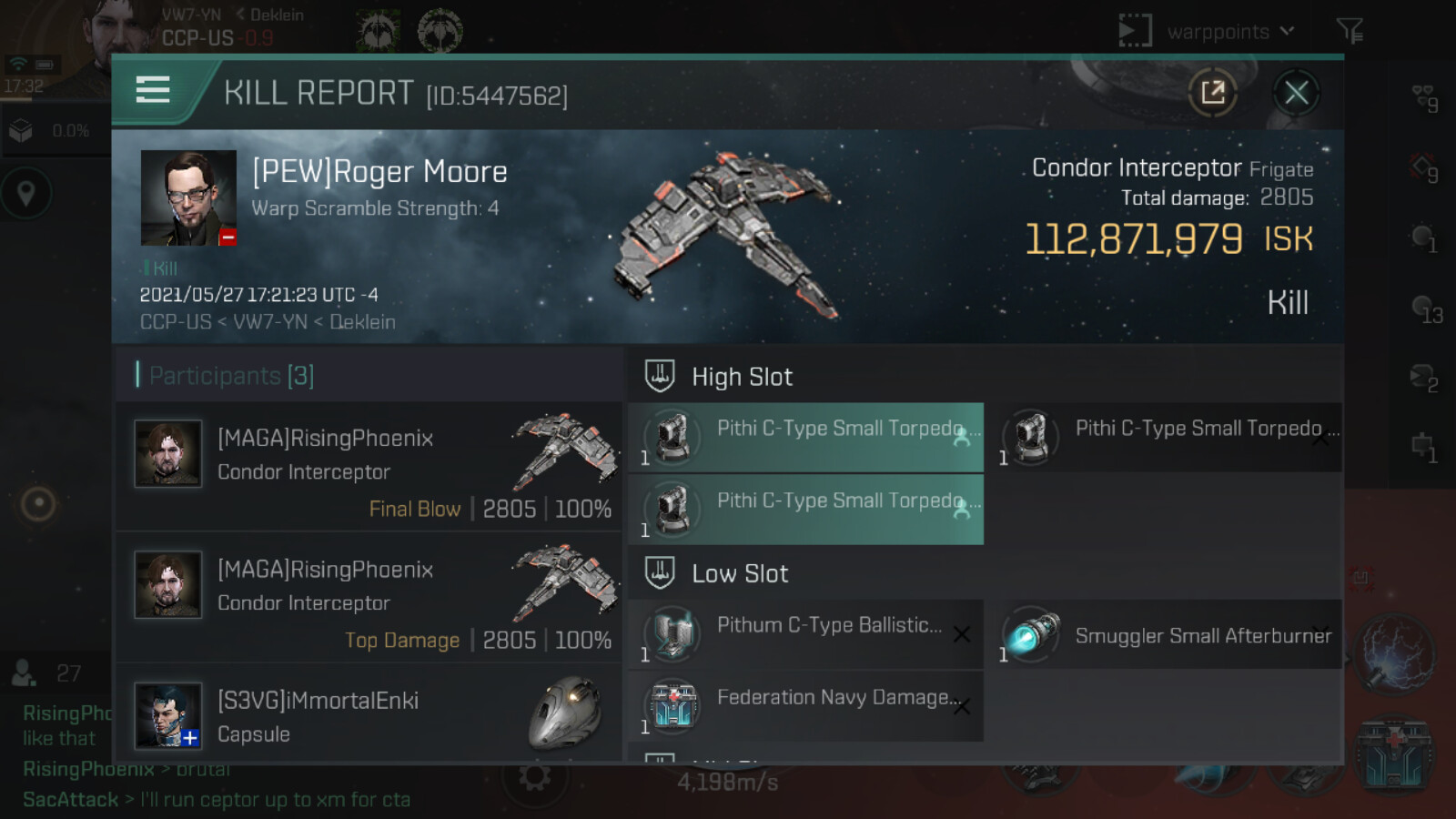The width and height of the screenshot is (1456, 819).
Task: Select the Smuggler Small Afterburner module
Action: [1167, 634]
